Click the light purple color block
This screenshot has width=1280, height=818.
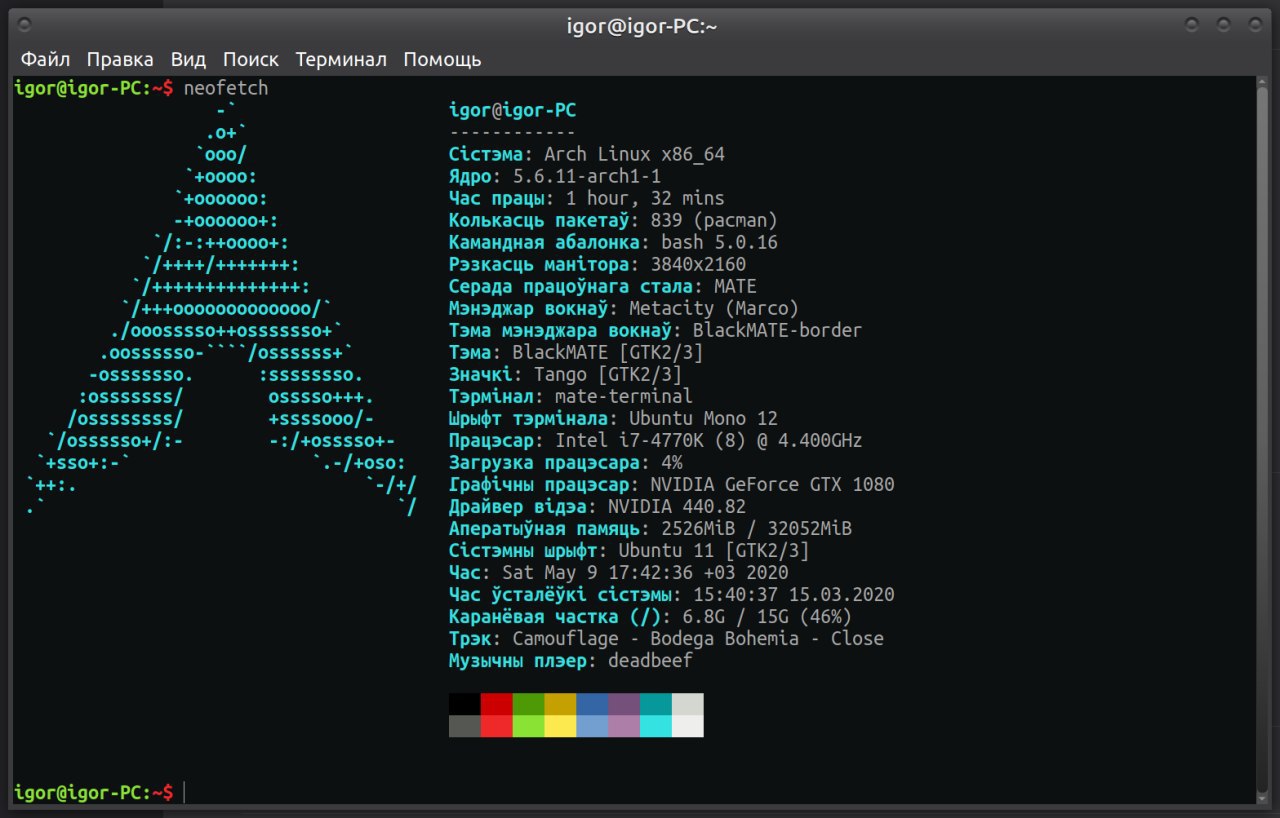tap(624, 726)
